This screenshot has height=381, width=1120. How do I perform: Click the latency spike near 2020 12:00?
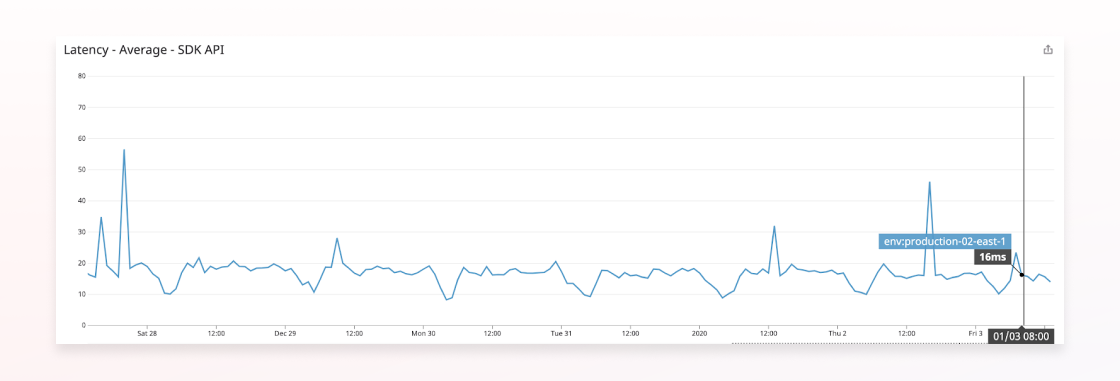(x=774, y=227)
